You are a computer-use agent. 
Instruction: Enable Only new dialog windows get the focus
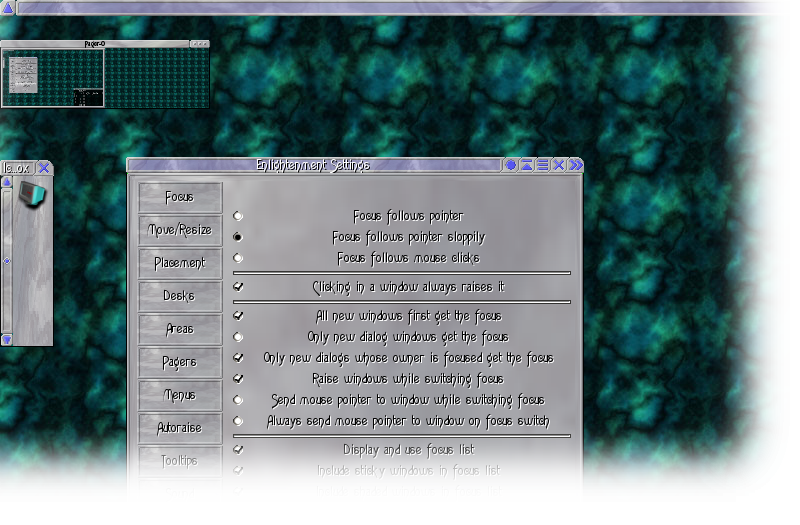click(x=238, y=337)
